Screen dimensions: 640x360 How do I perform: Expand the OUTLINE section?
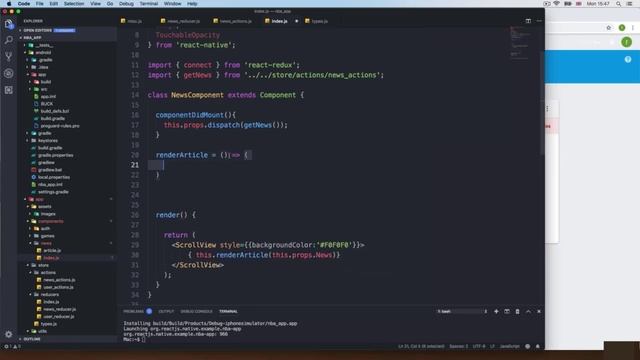tap(32, 339)
